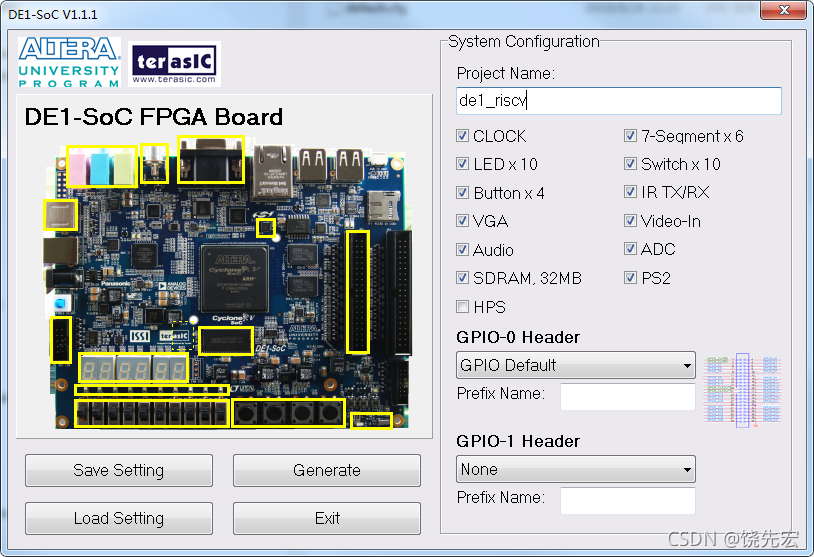Uncheck the IR TX/RX checkbox

630,192
